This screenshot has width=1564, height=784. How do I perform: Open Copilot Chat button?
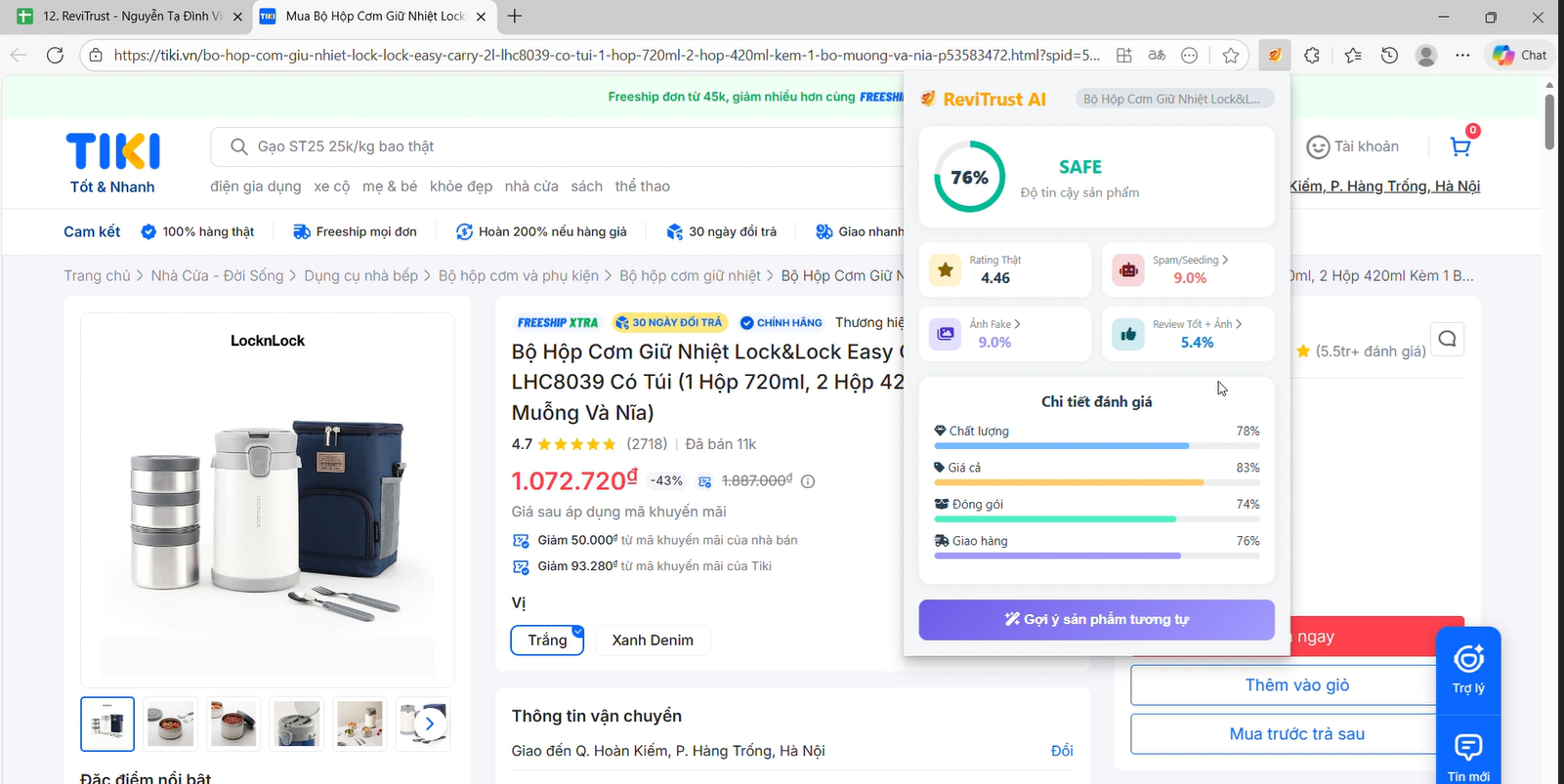point(1519,56)
